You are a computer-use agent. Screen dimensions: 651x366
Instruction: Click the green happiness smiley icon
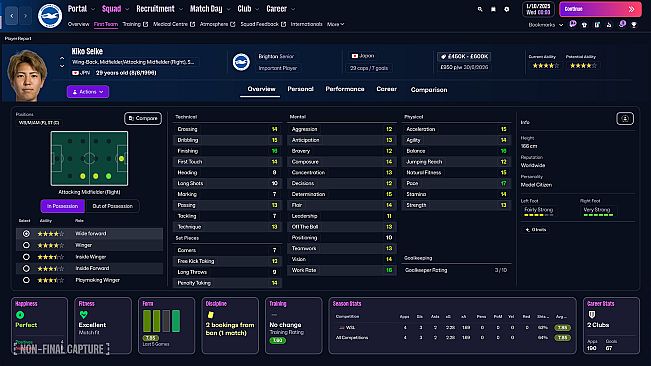(20, 315)
